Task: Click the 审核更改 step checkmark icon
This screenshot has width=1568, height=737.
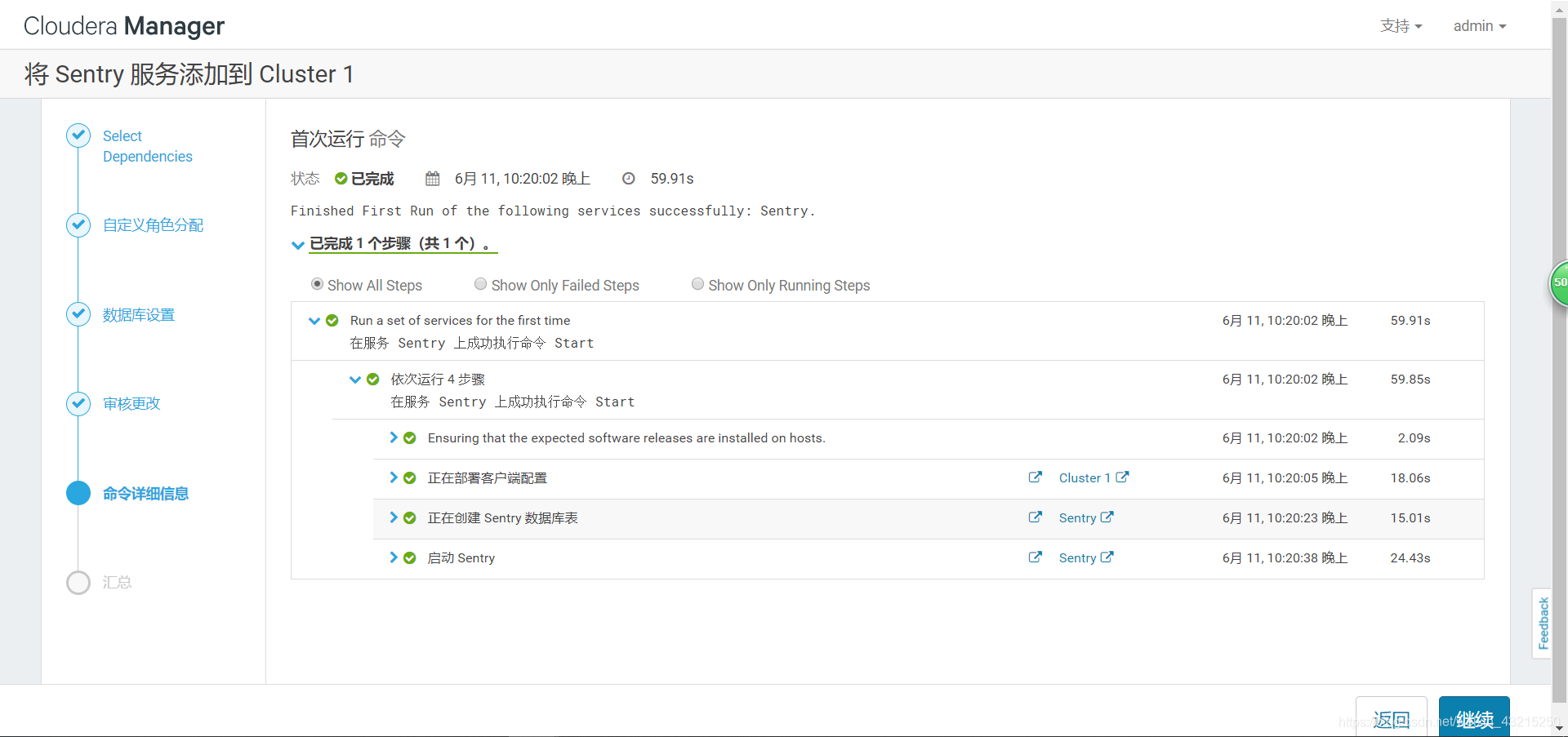Action: pyautogui.click(x=78, y=403)
